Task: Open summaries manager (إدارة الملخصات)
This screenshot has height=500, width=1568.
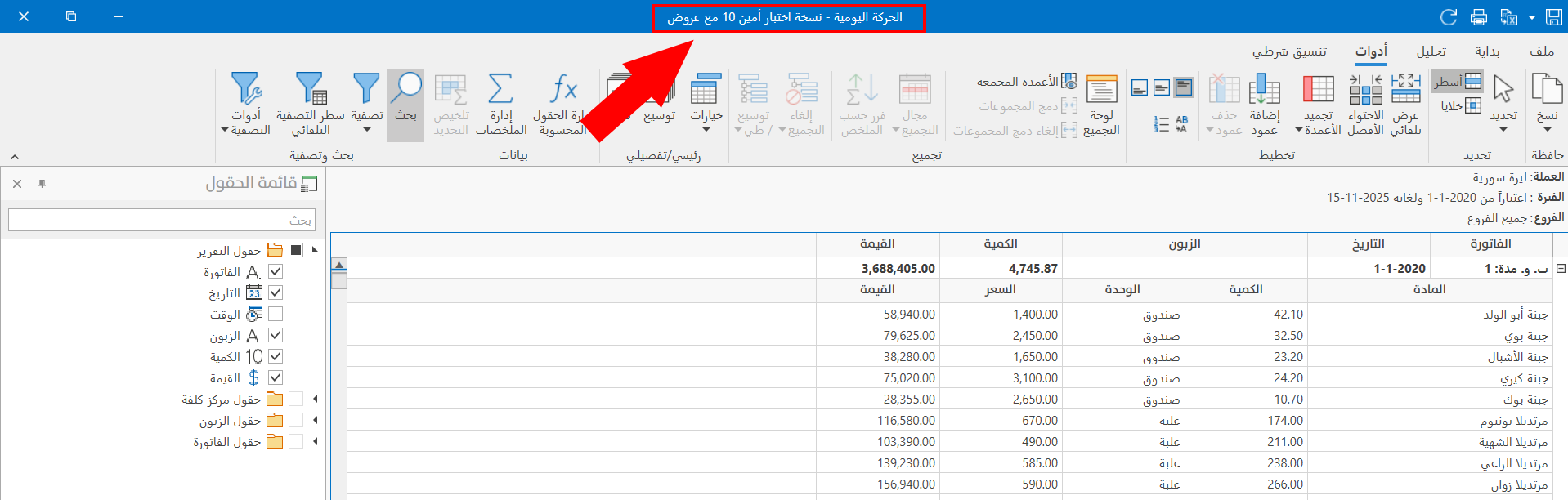Action: click(x=500, y=105)
